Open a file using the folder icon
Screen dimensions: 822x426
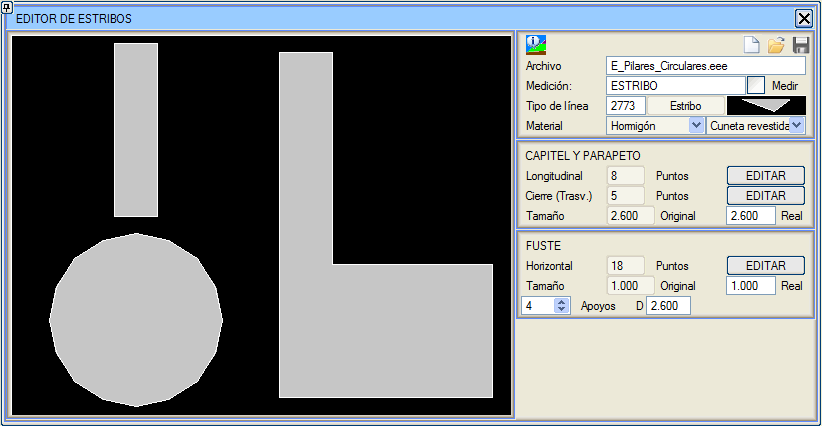tap(776, 45)
